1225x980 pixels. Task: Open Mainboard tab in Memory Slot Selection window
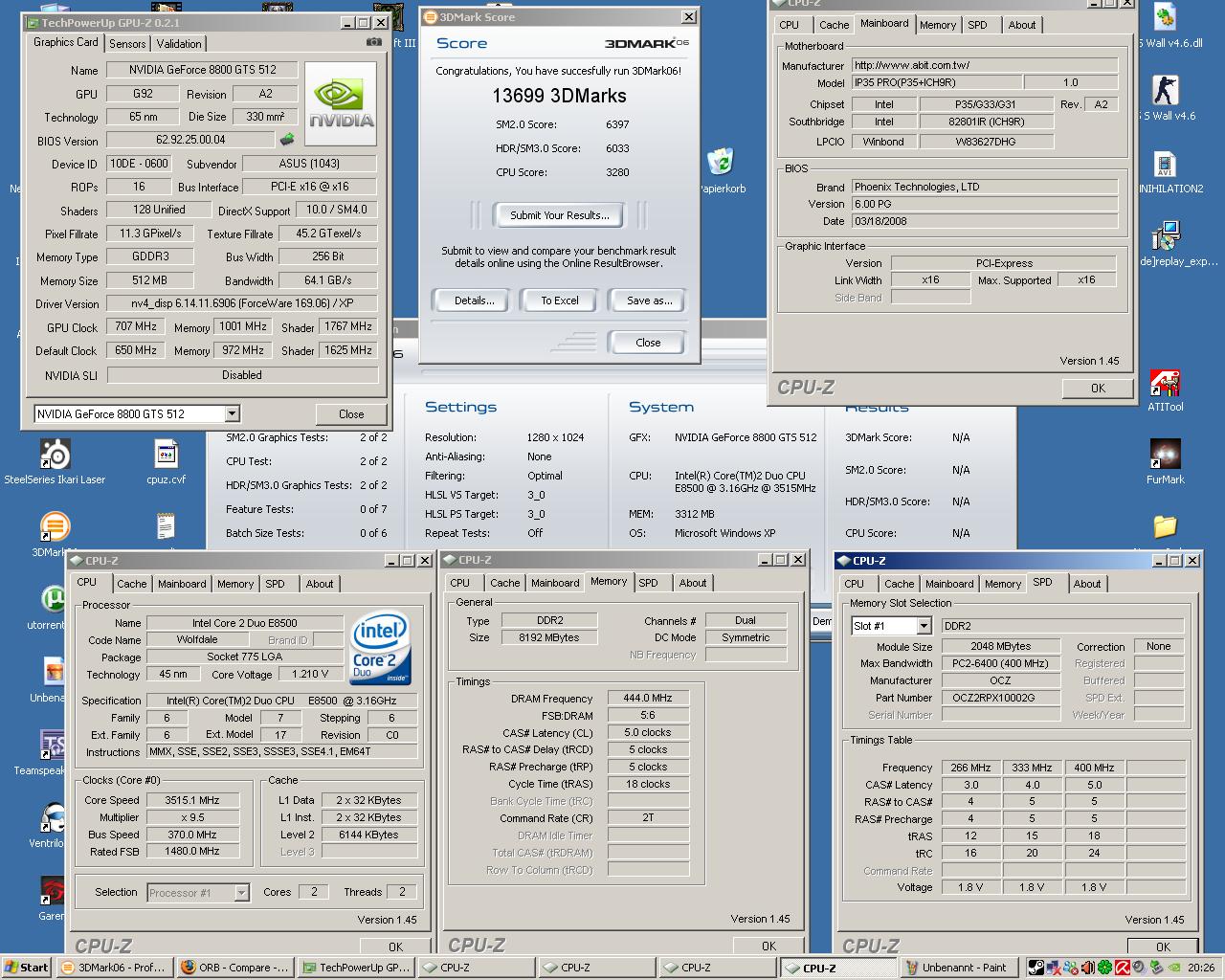click(x=949, y=584)
